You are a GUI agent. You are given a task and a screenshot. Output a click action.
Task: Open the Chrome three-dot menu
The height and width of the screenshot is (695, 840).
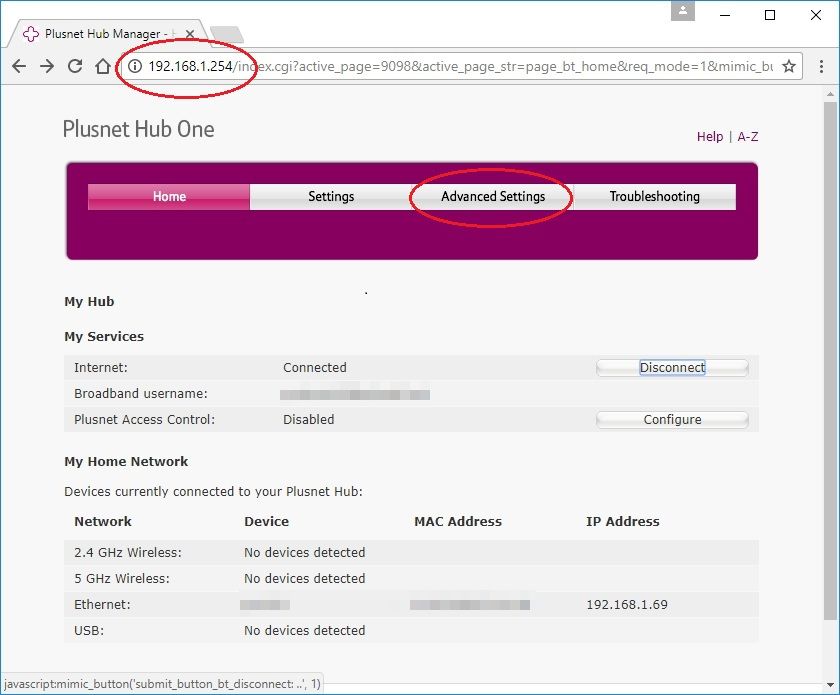point(819,66)
